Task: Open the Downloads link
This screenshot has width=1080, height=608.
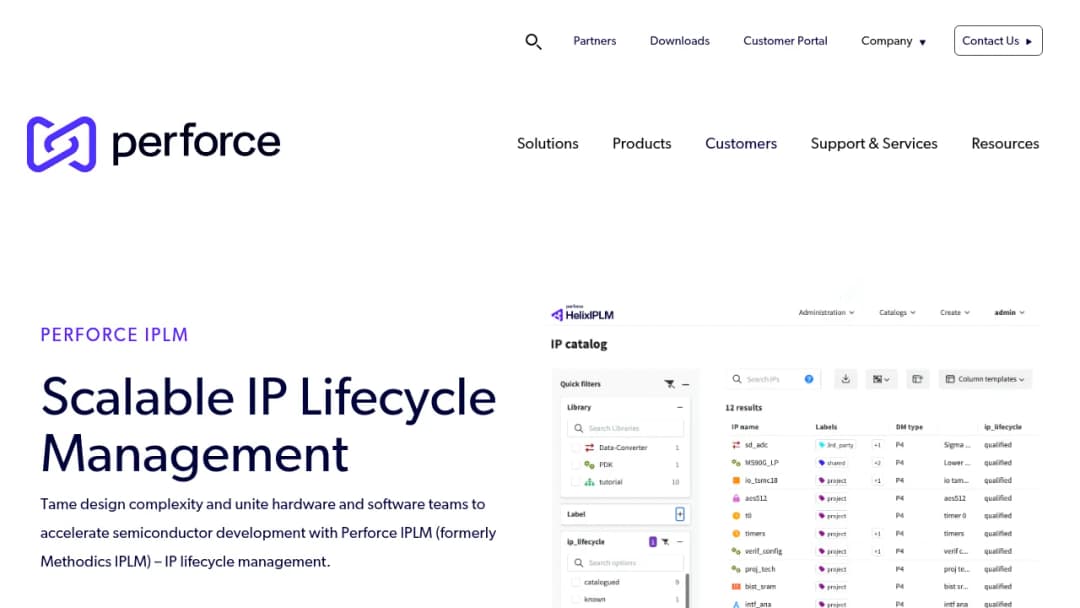Action: [x=679, y=41]
